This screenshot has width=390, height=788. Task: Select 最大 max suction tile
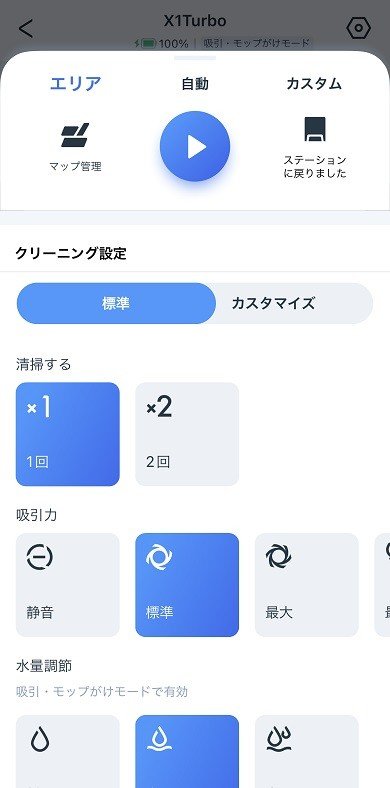(x=307, y=585)
